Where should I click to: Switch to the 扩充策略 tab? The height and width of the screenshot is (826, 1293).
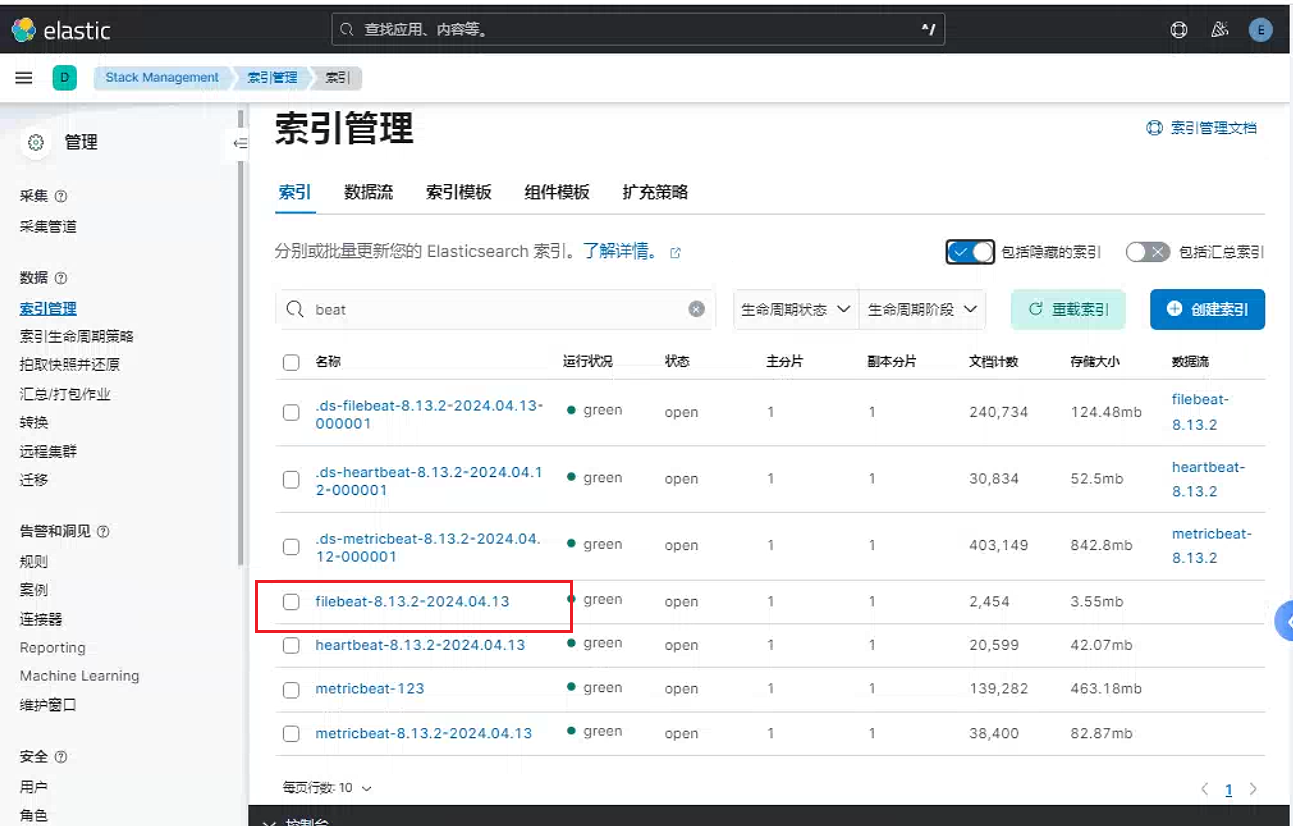[655, 192]
